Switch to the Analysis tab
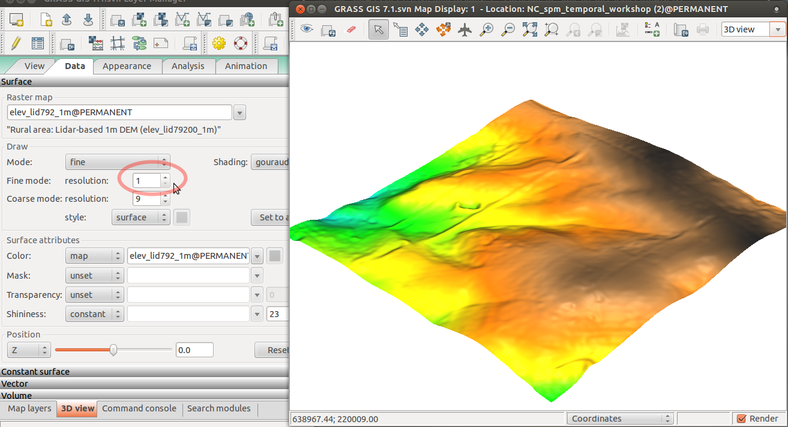 [187, 66]
